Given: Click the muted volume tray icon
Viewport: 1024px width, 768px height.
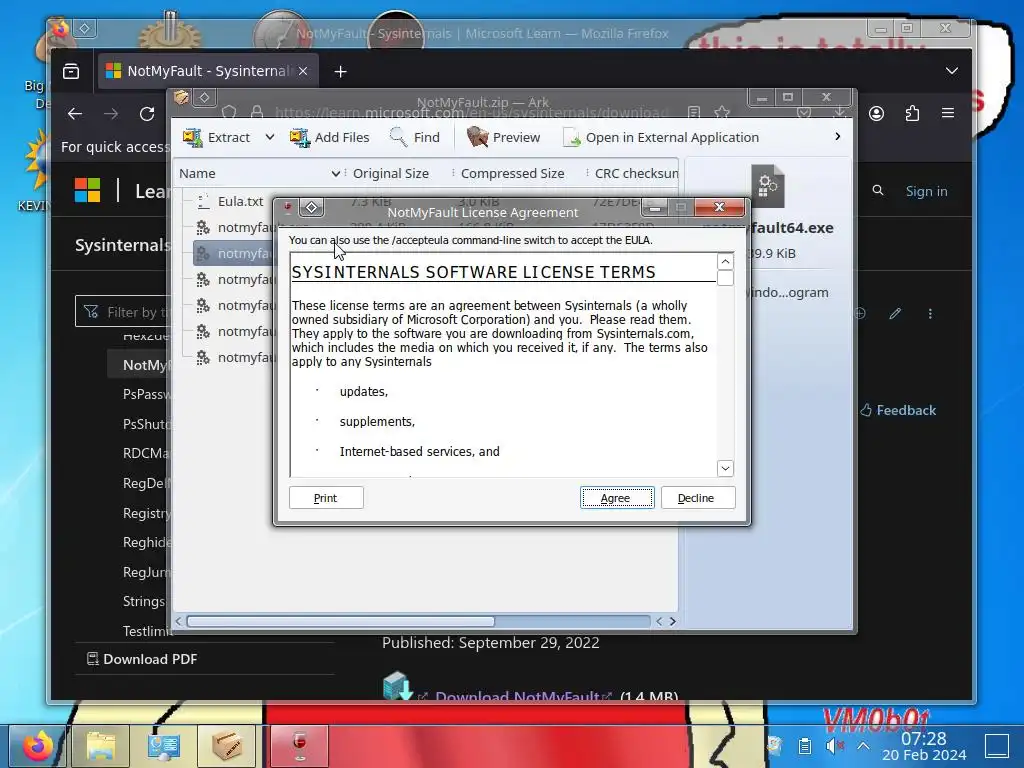Looking at the screenshot, I should pyautogui.click(x=834, y=745).
